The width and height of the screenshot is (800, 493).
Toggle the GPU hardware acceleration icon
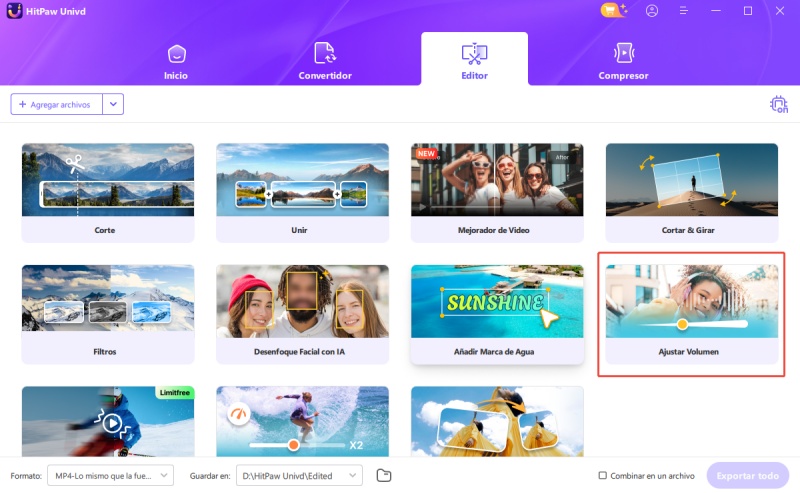coord(779,104)
